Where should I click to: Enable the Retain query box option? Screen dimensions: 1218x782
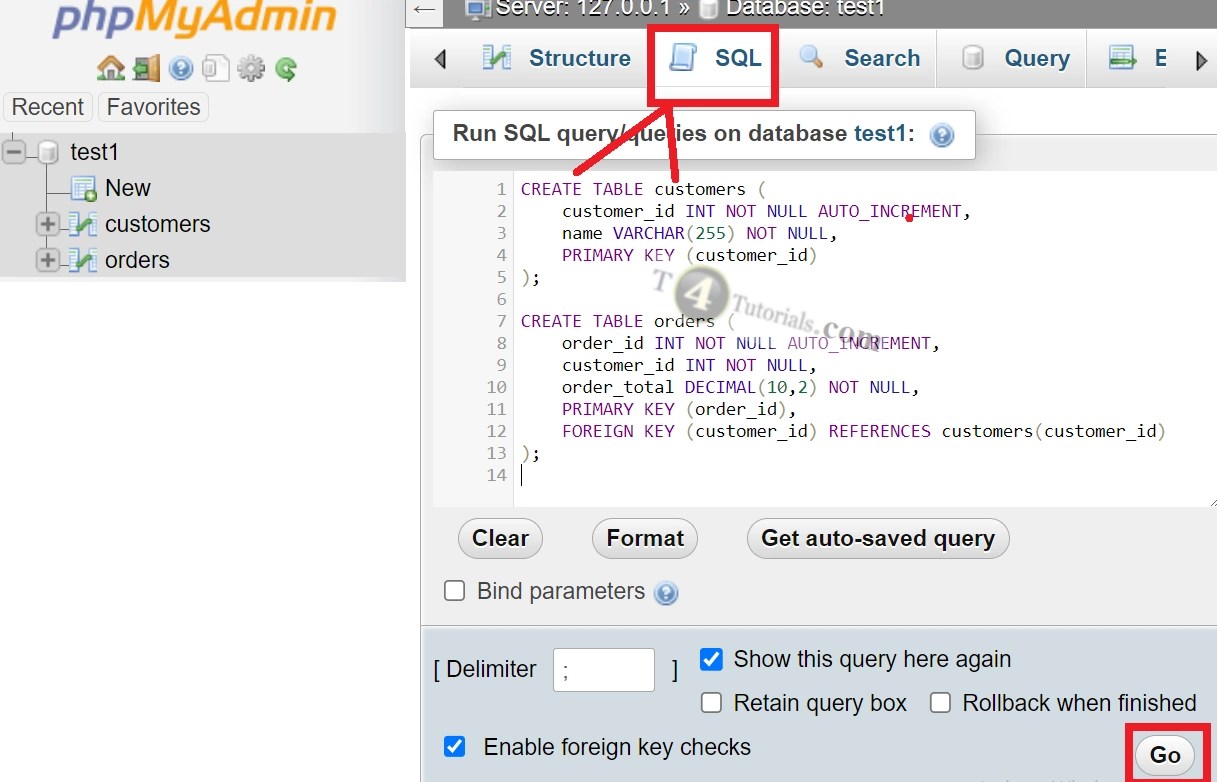pos(711,703)
